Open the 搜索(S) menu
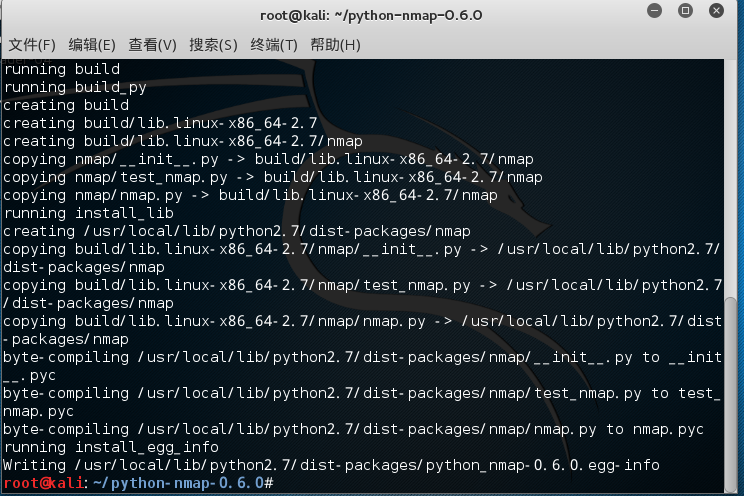The width and height of the screenshot is (744, 496). pos(213,45)
